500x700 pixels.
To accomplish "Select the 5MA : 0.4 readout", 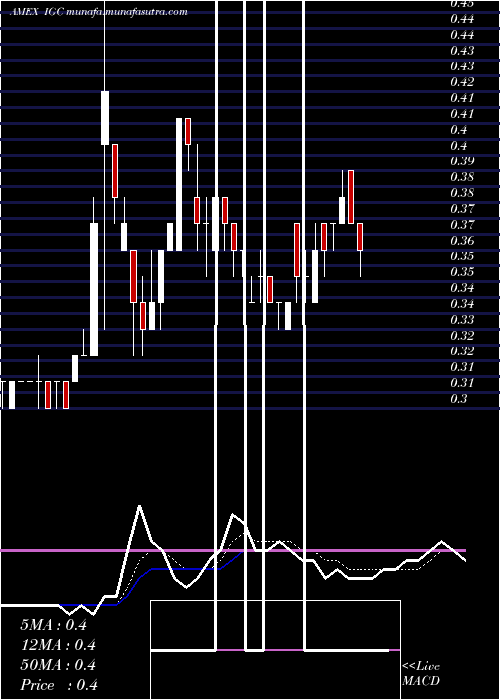I will (x=54, y=625).
